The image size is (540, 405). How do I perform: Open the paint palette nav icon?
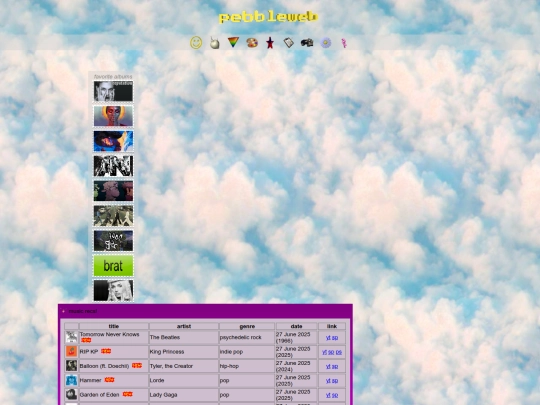pos(252,43)
